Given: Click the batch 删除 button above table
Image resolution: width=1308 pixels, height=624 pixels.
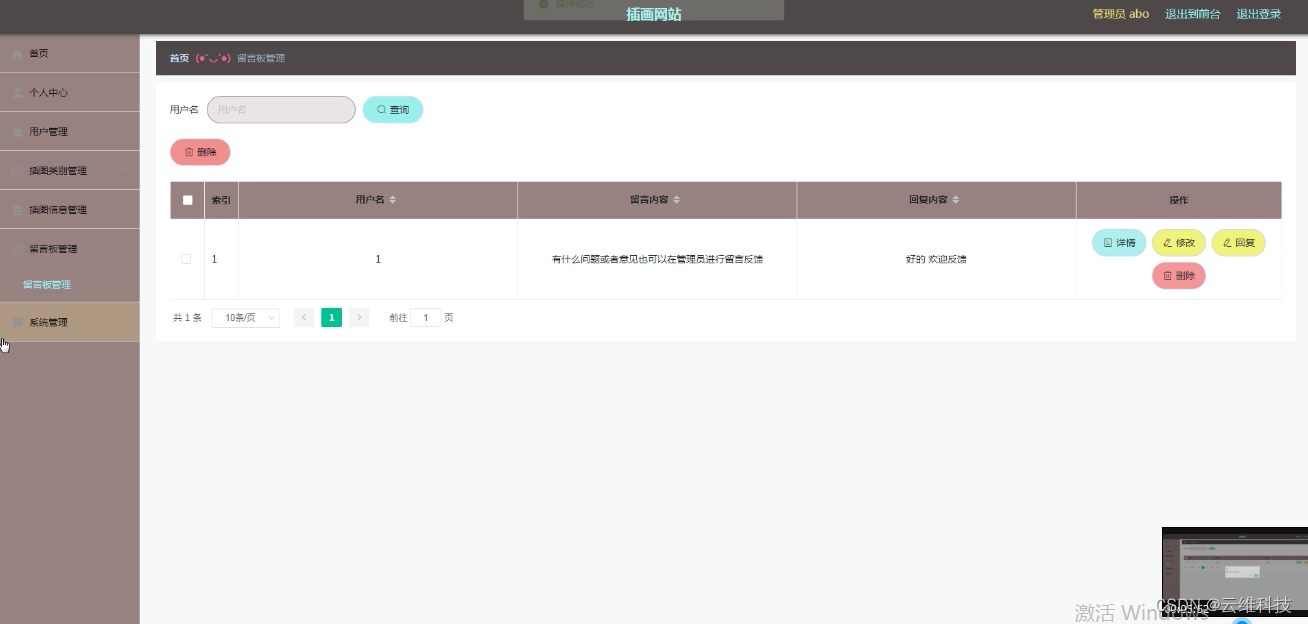Looking at the screenshot, I should (200, 152).
